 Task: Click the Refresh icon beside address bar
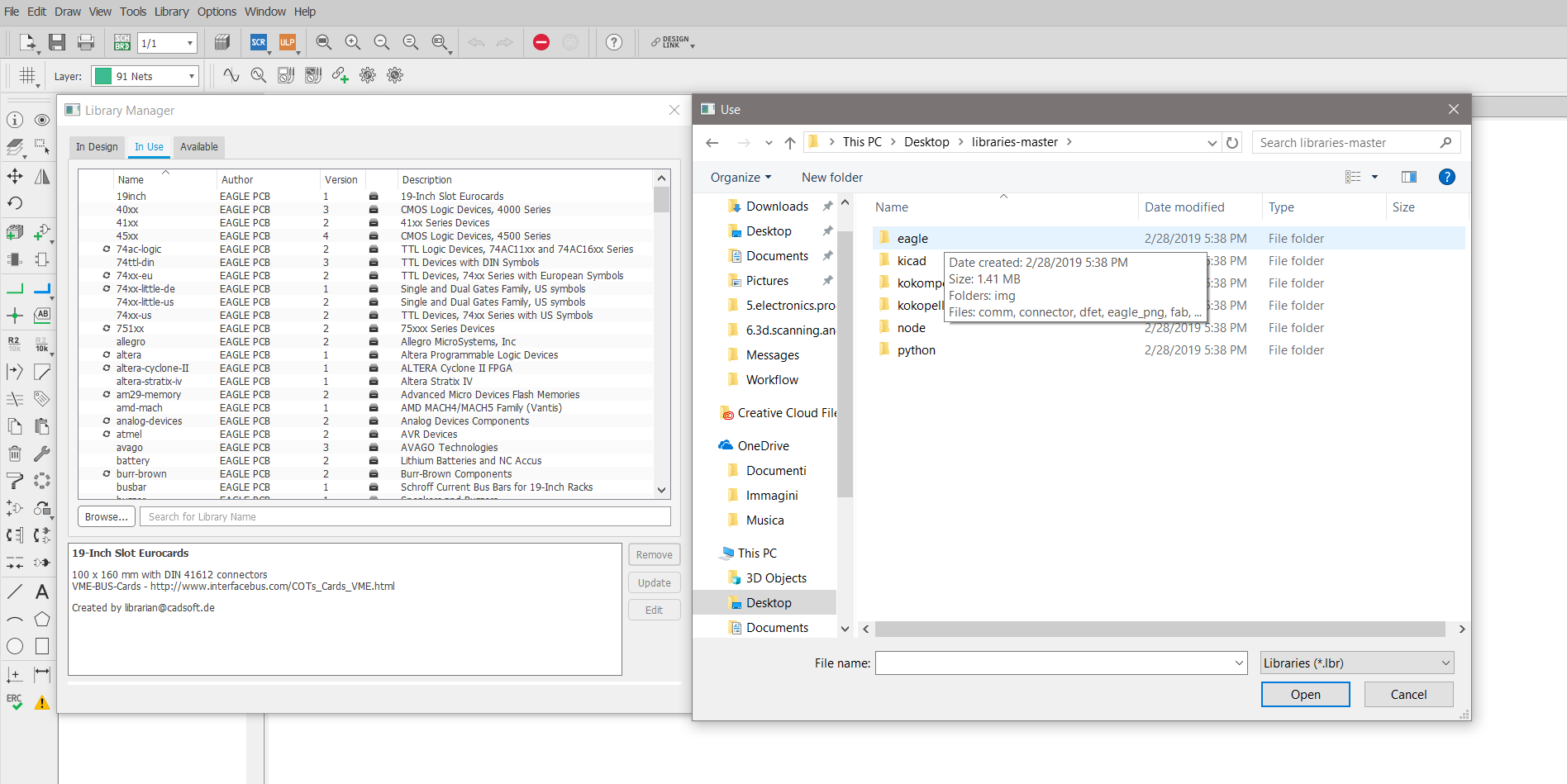(1232, 142)
